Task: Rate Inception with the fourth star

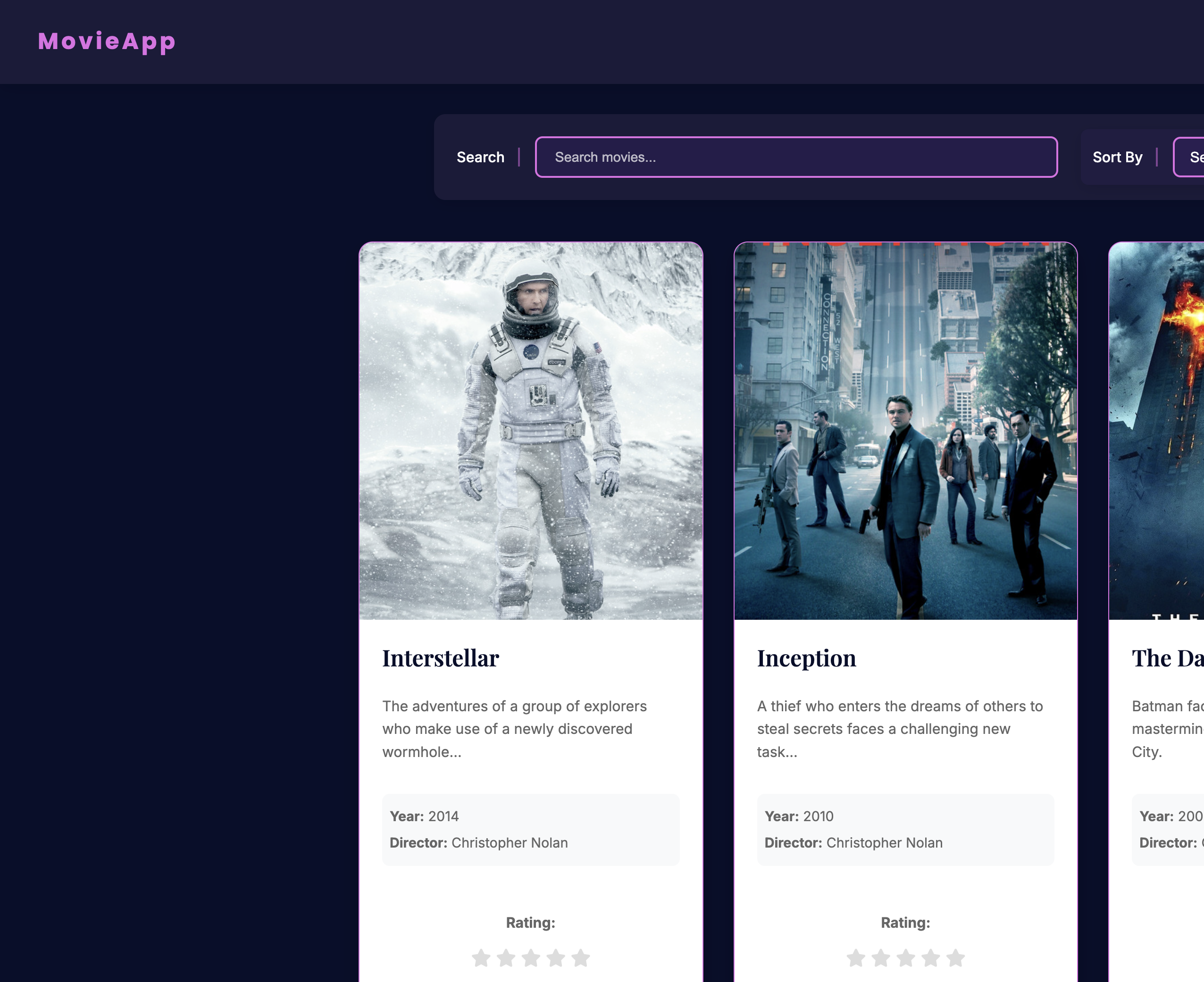Action: tap(931, 957)
